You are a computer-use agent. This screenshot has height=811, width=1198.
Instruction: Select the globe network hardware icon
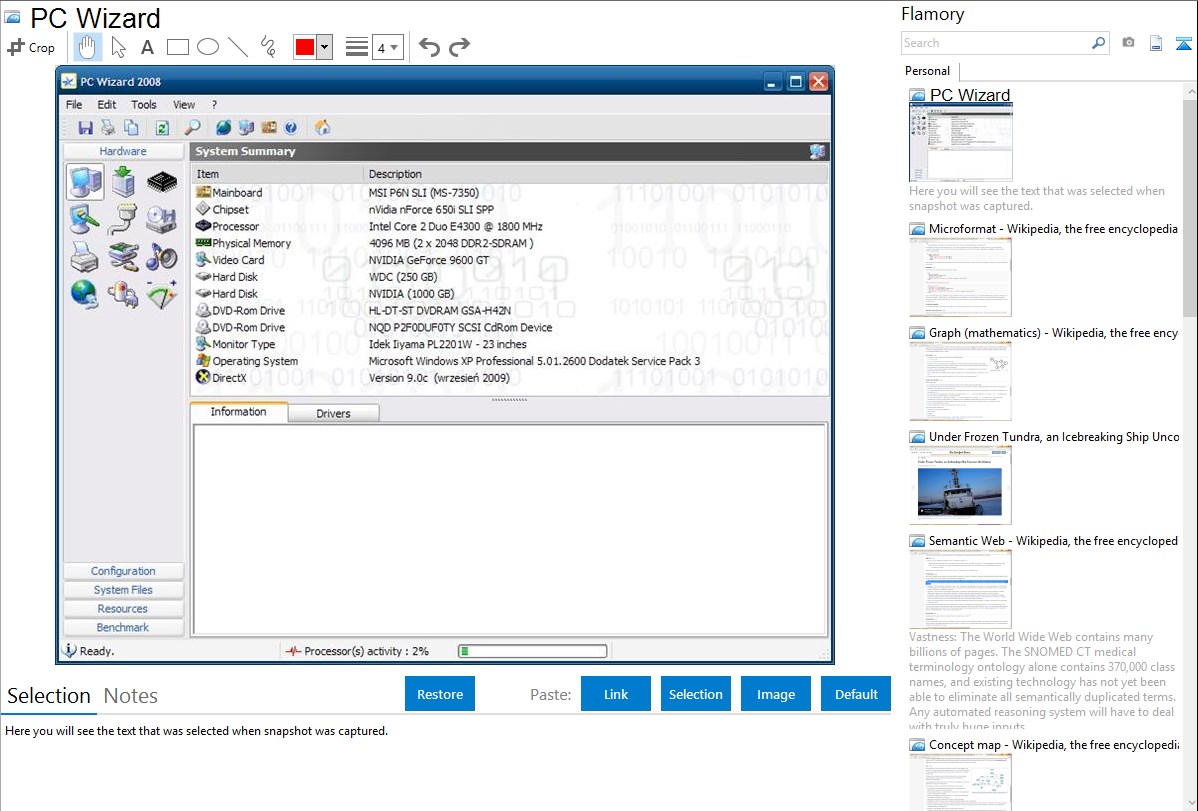(x=85, y=294)
